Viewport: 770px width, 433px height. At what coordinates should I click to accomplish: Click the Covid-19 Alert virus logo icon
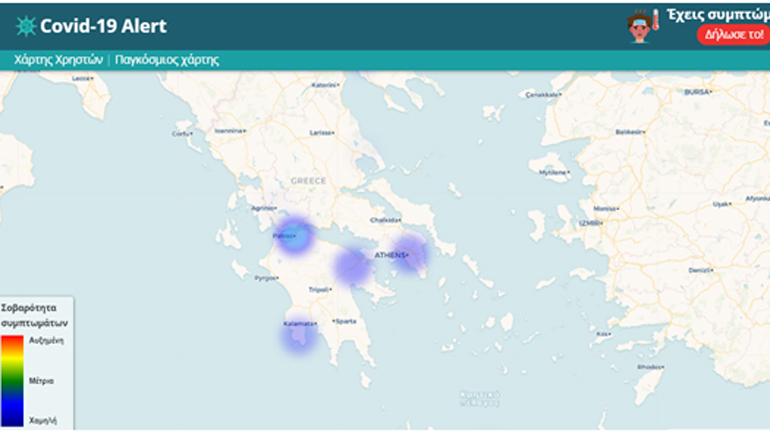(x=24, y=25)
